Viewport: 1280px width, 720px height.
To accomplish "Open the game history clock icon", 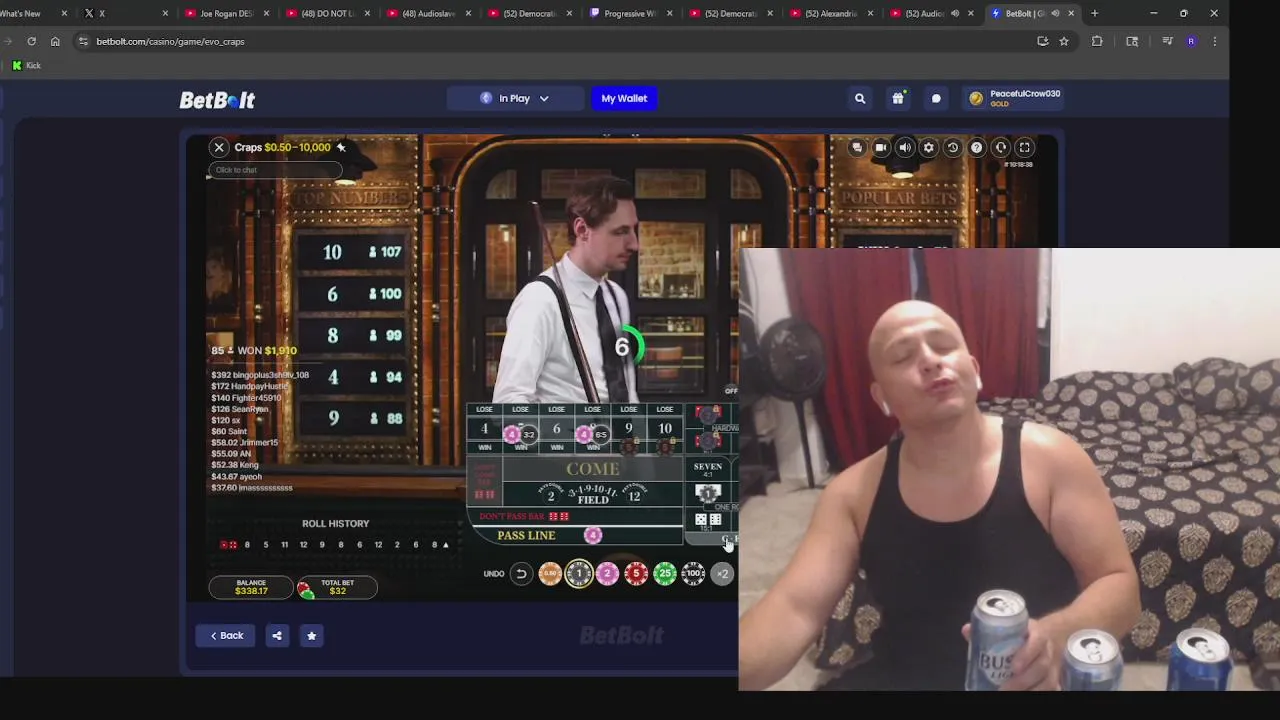I will (x=953, y=147).
